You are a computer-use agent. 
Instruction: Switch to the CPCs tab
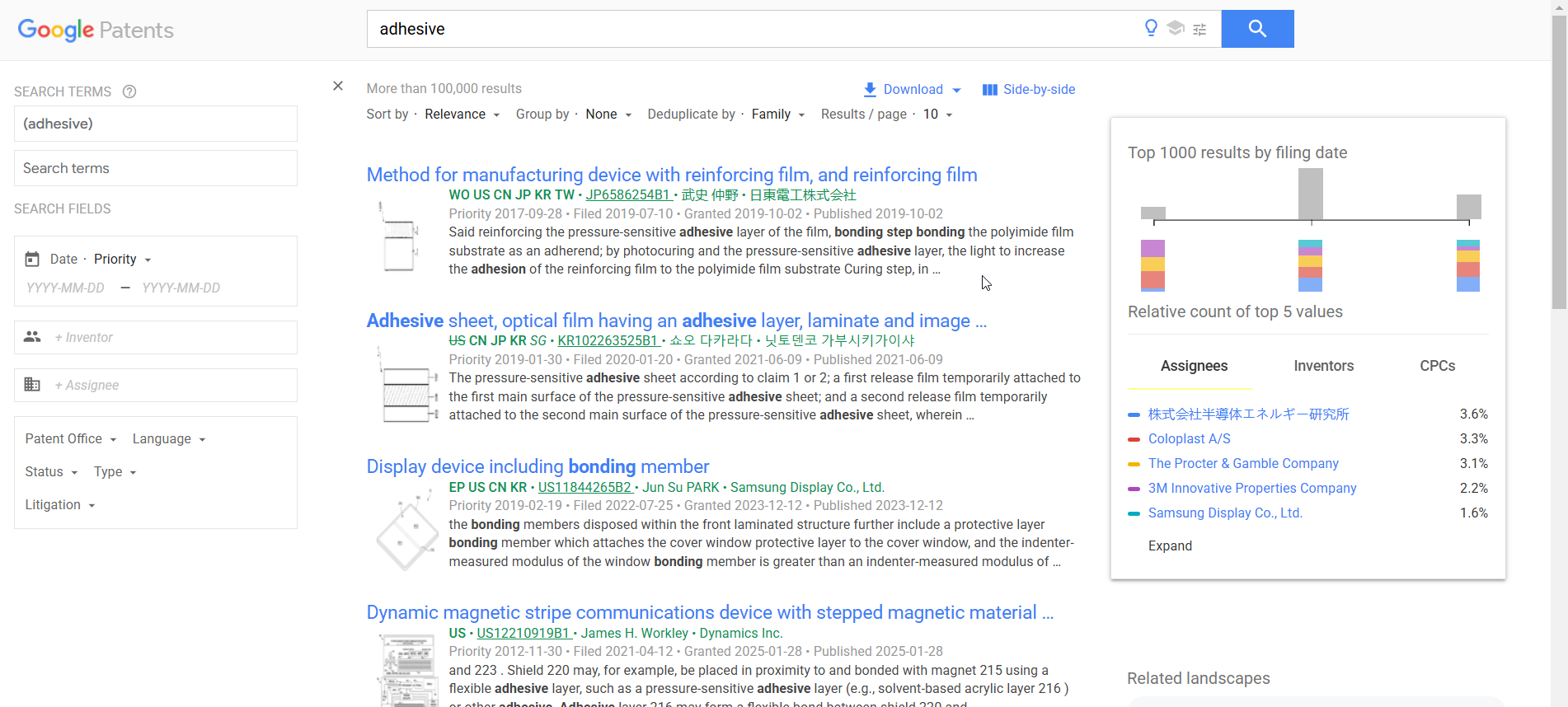pyautogui.click(x=1437, y=366)
